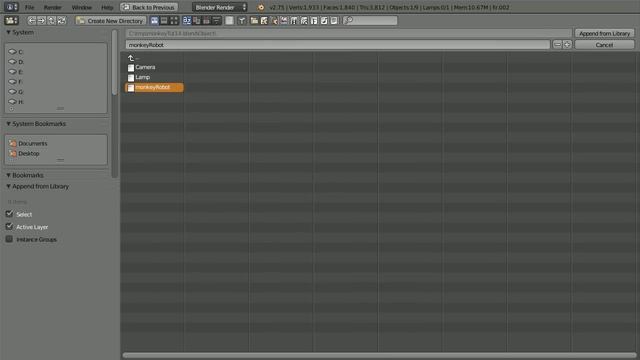Toggle file filtering funnel icon
This screenshot has width=640, height=360.
(x=242, y=20)
